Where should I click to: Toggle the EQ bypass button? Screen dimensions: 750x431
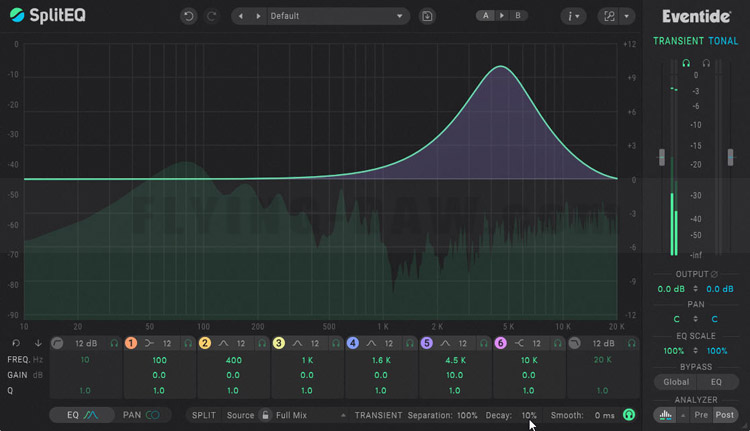[x=717, y=382]
